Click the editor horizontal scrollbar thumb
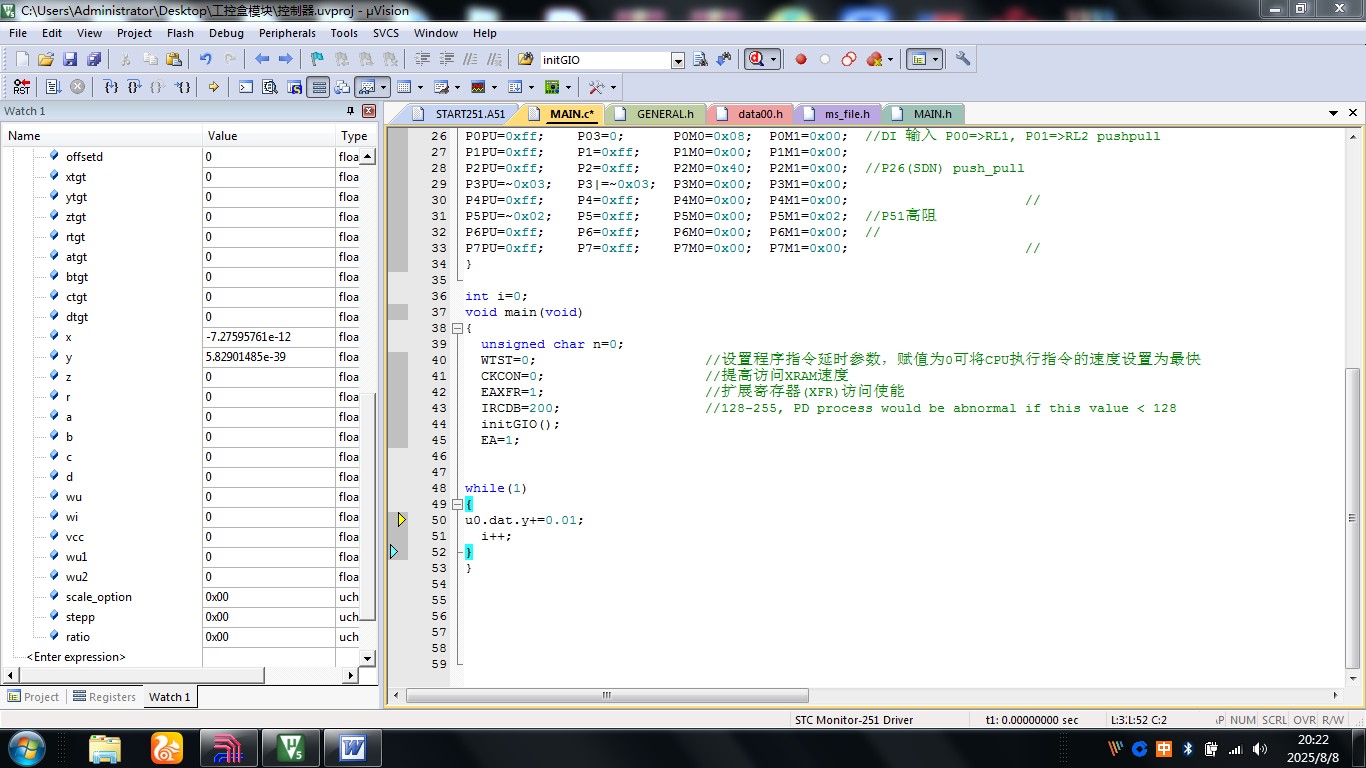The width and height of the screenshot is (1366, 768). [607, 696]
